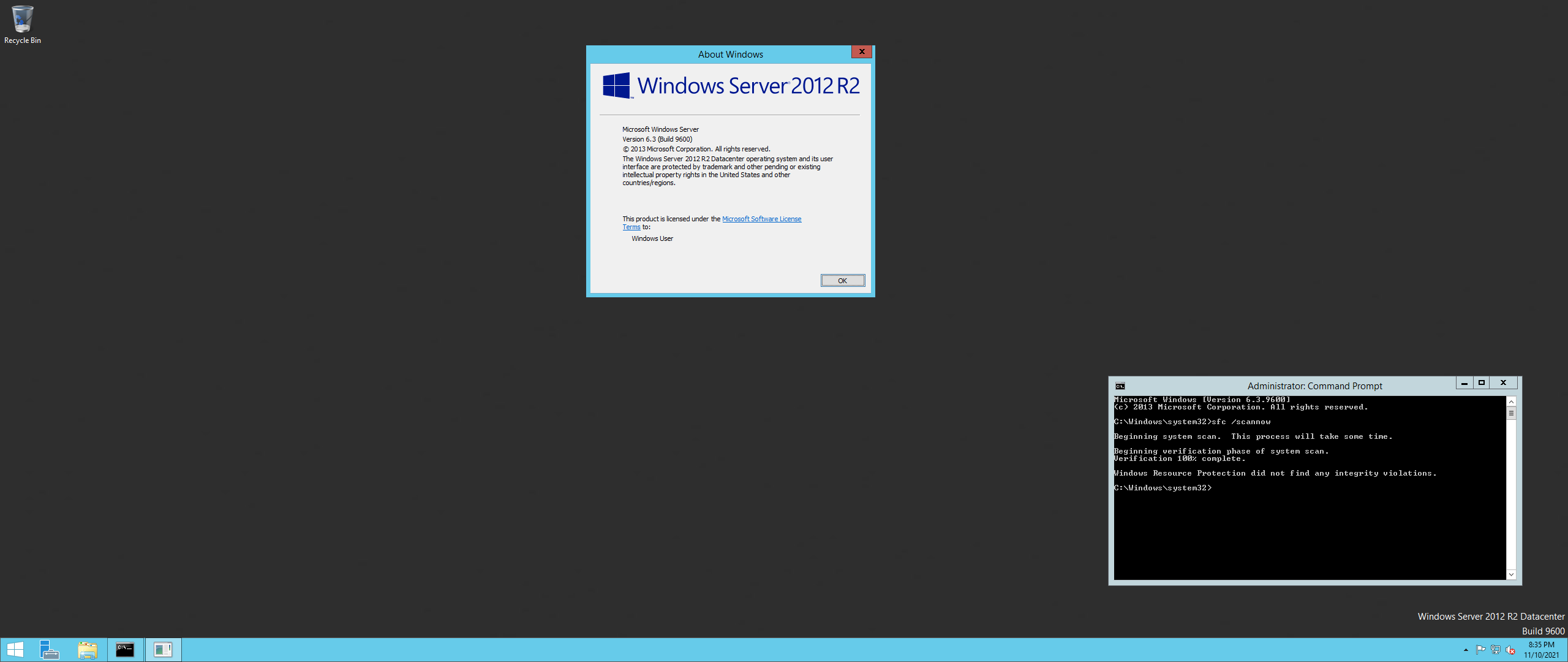Select the About Windows taskbar button
This screenshot has height=662, width=1568.
[x=164, y=650]
